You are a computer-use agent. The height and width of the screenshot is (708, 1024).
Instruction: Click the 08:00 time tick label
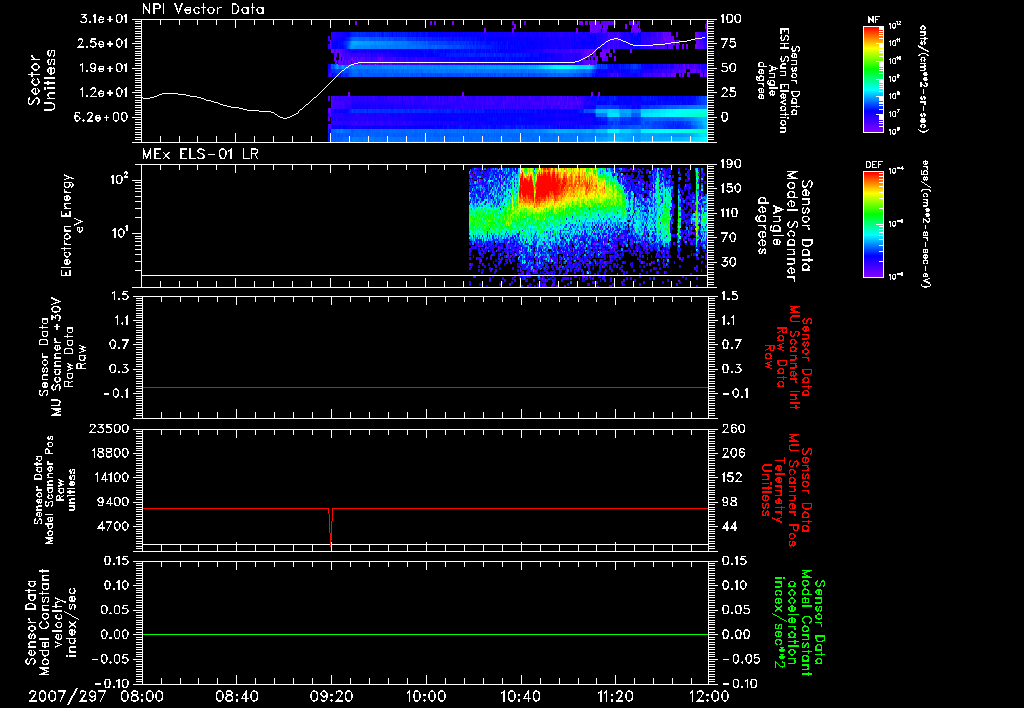point(142,696)
